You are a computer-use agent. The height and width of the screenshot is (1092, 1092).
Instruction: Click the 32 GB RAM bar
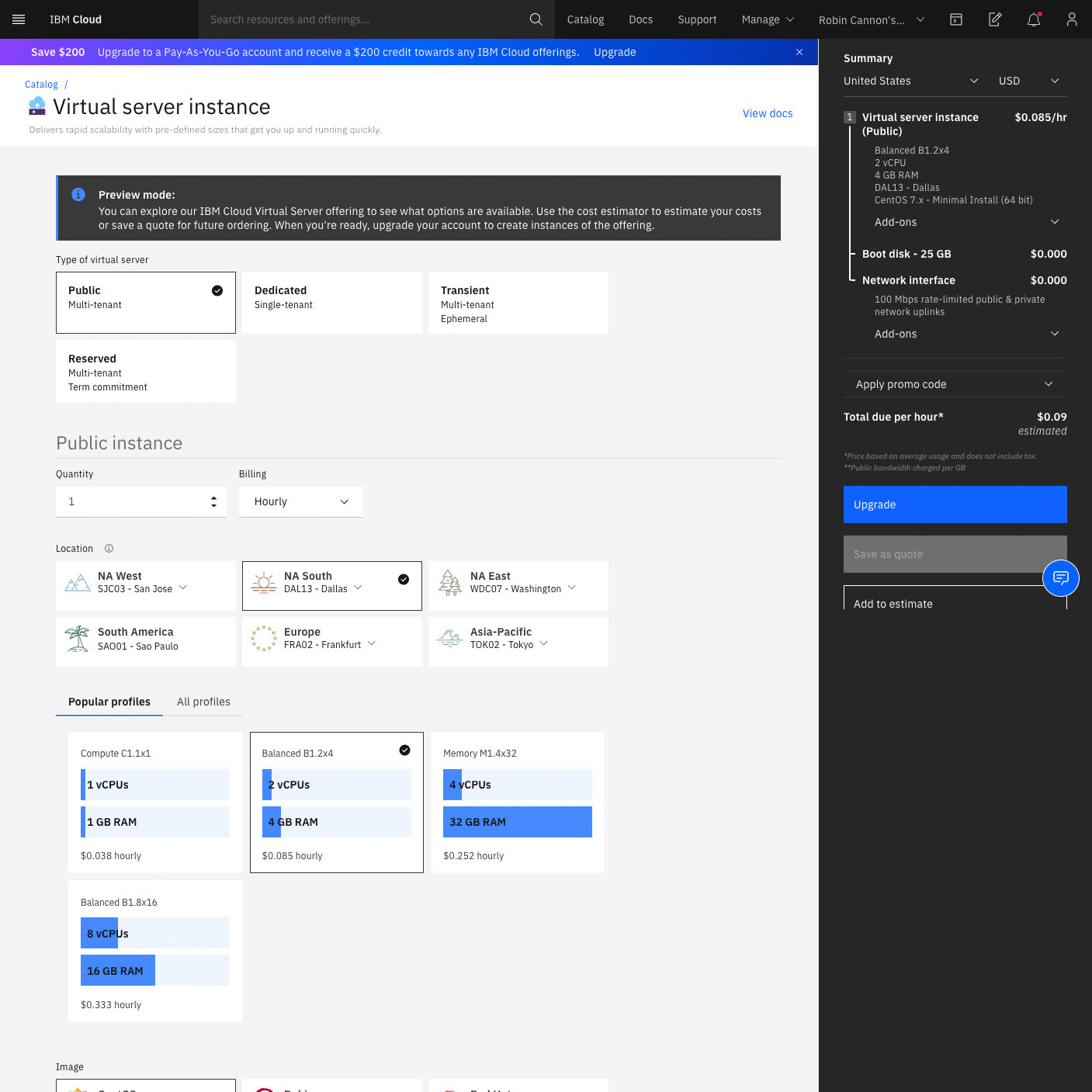tap(518, 822)
